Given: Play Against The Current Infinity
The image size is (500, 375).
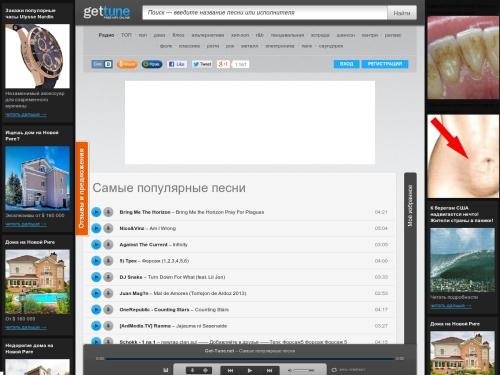Looking at the screenshot, I should coord(96,245).
